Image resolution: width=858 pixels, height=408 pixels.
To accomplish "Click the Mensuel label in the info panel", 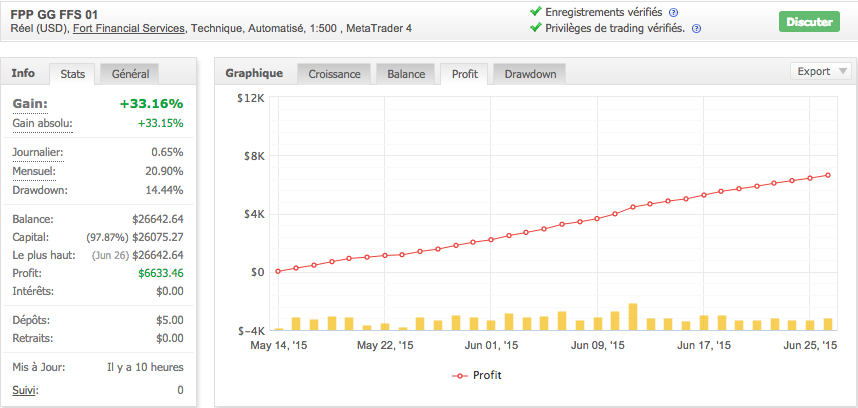I will pyautogui.click(x=34, y=171).
